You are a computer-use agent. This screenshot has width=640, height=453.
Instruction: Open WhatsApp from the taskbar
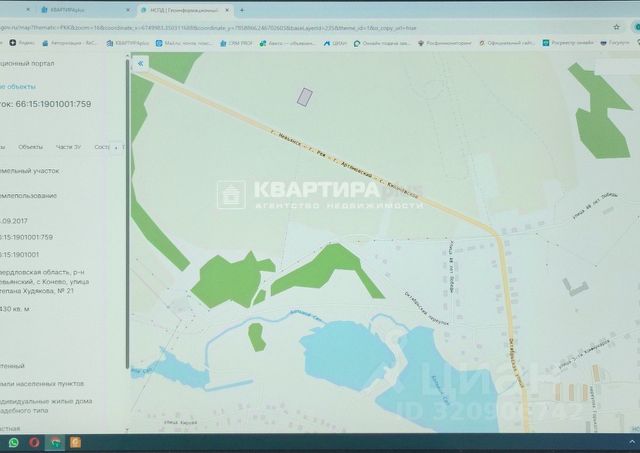(x=13, y=442)
